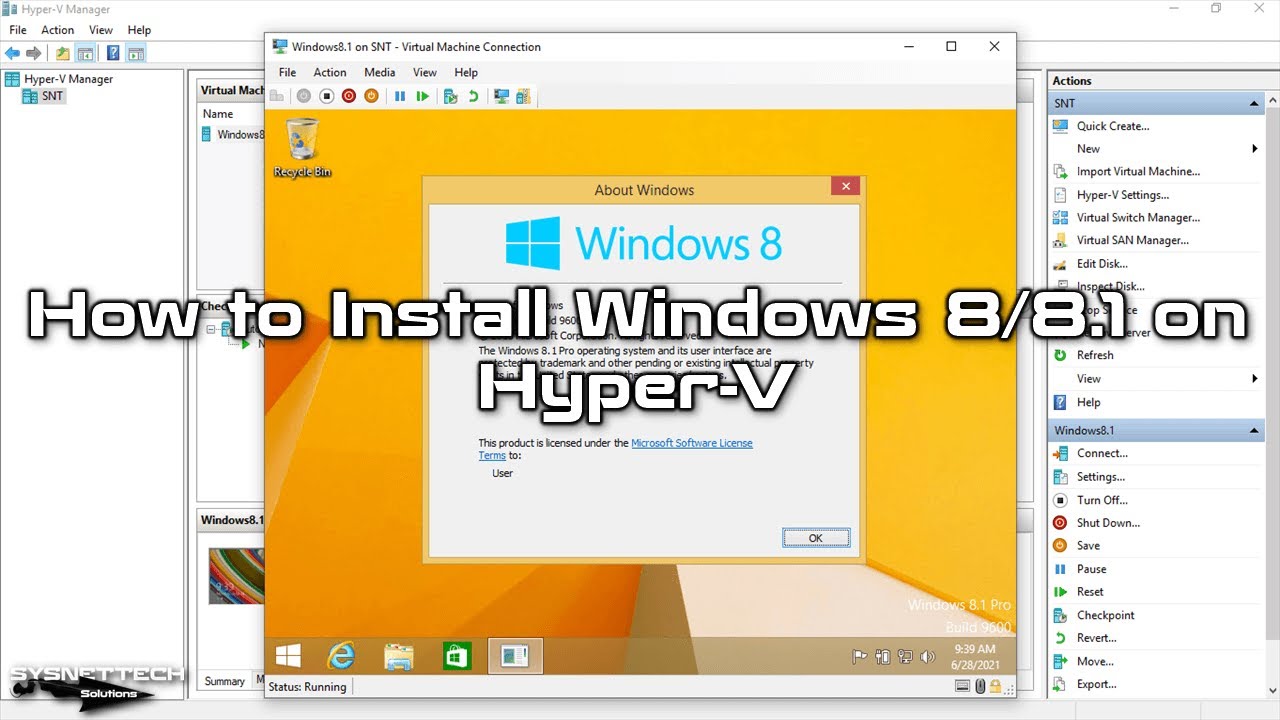This screenshot has height=720, width=1280.
Task: Open the File menu in VM Connection window
Action: 288,72
